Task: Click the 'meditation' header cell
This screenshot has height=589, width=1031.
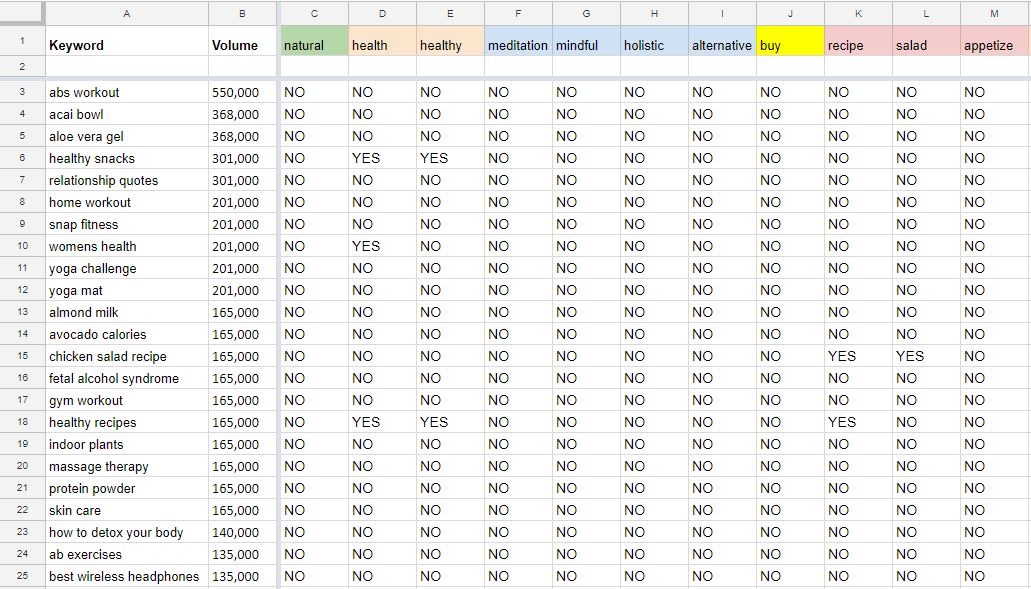Action: click(x=518, y=45)
